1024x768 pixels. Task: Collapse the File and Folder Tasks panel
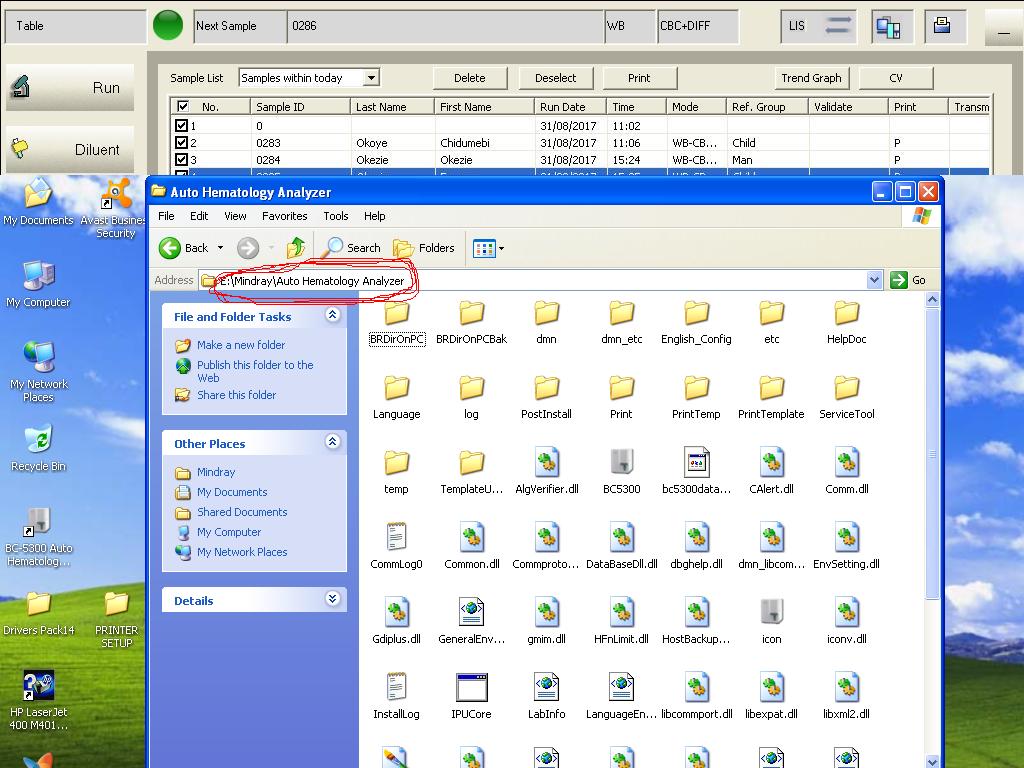tap(332, 315)
